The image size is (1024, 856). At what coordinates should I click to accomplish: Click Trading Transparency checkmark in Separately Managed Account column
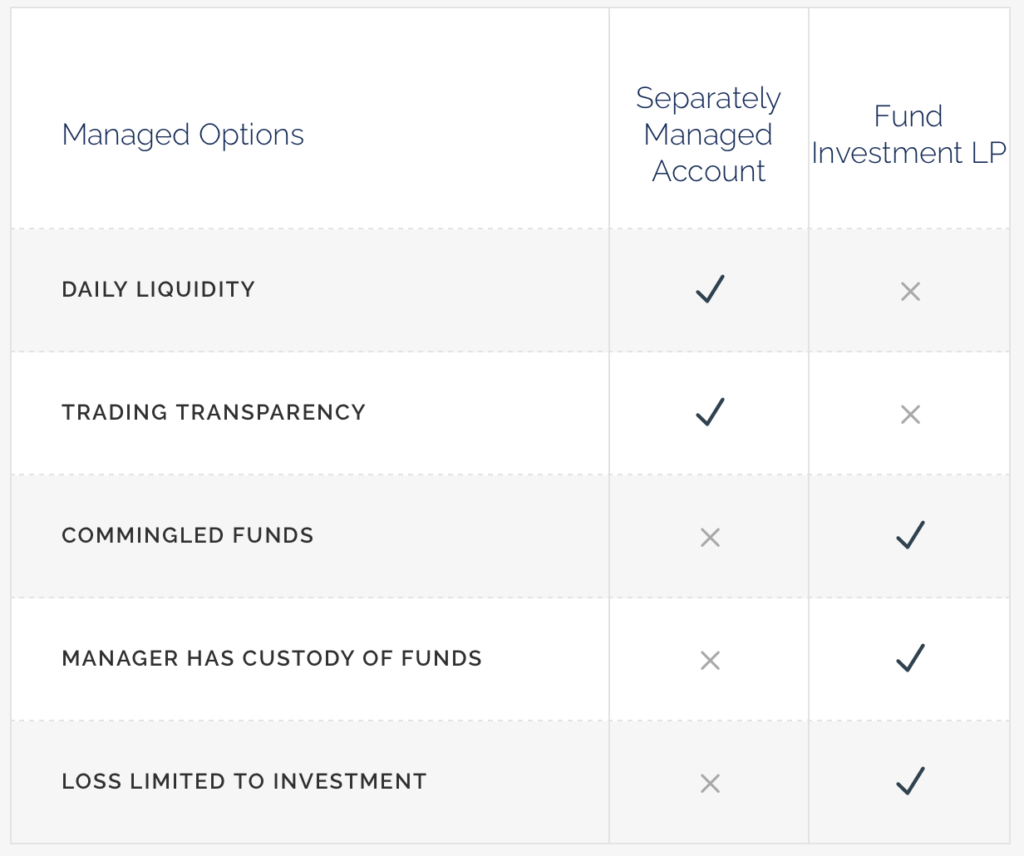point(710,412)
